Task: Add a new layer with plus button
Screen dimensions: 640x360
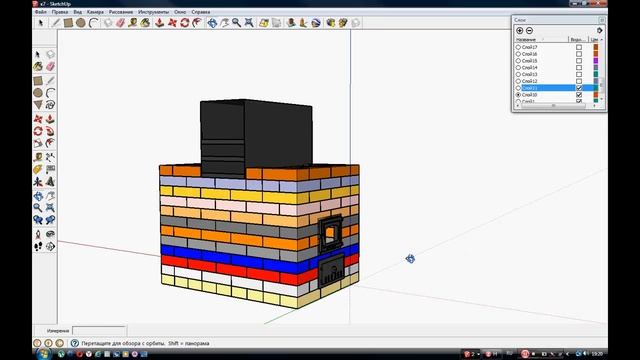Action: [520, 31]
